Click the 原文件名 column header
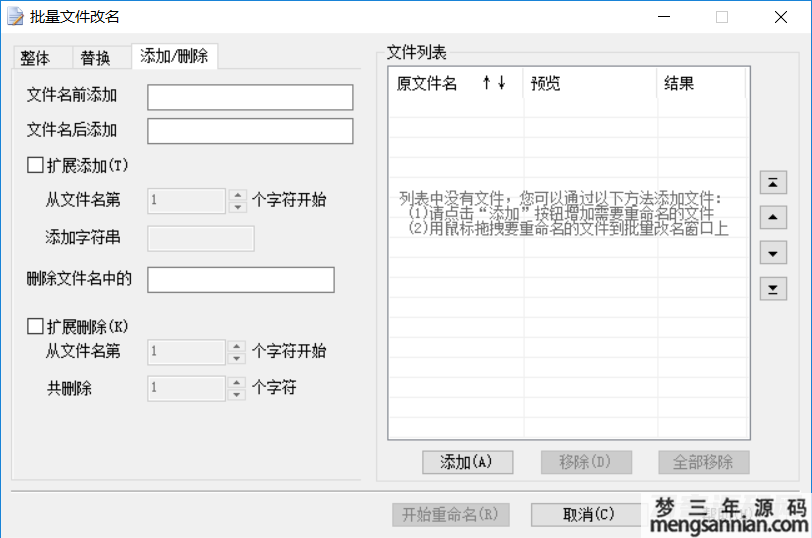Screen dimensions: 812x538 pos(456,83)
